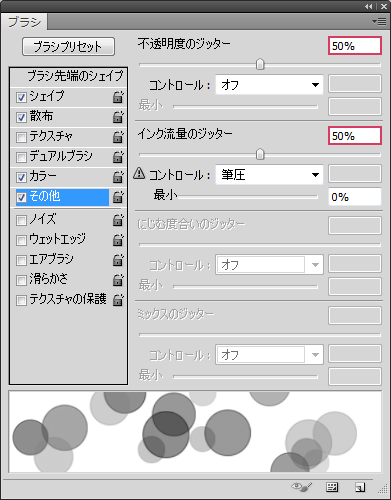Uncheck the カラー checkbox

pyautogui.click(x=21, y=177)
